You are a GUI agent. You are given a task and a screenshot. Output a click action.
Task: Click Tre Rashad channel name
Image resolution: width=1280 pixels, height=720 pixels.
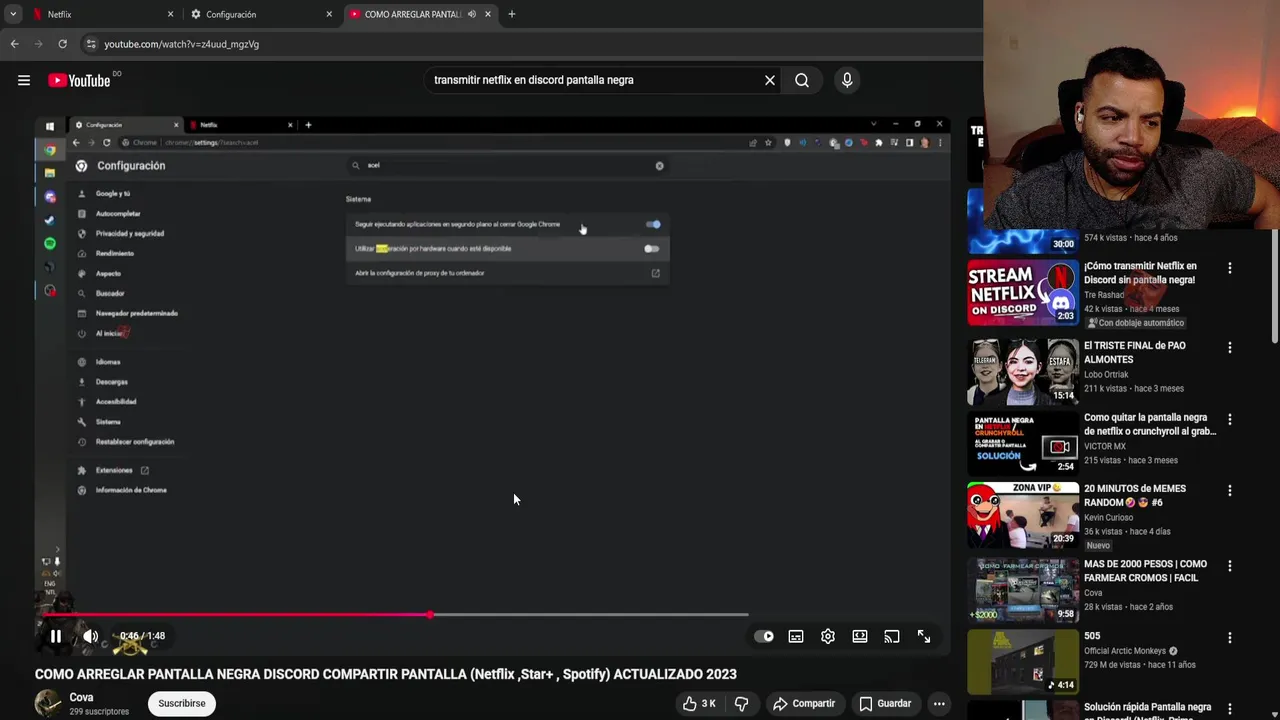[1104, 295]
